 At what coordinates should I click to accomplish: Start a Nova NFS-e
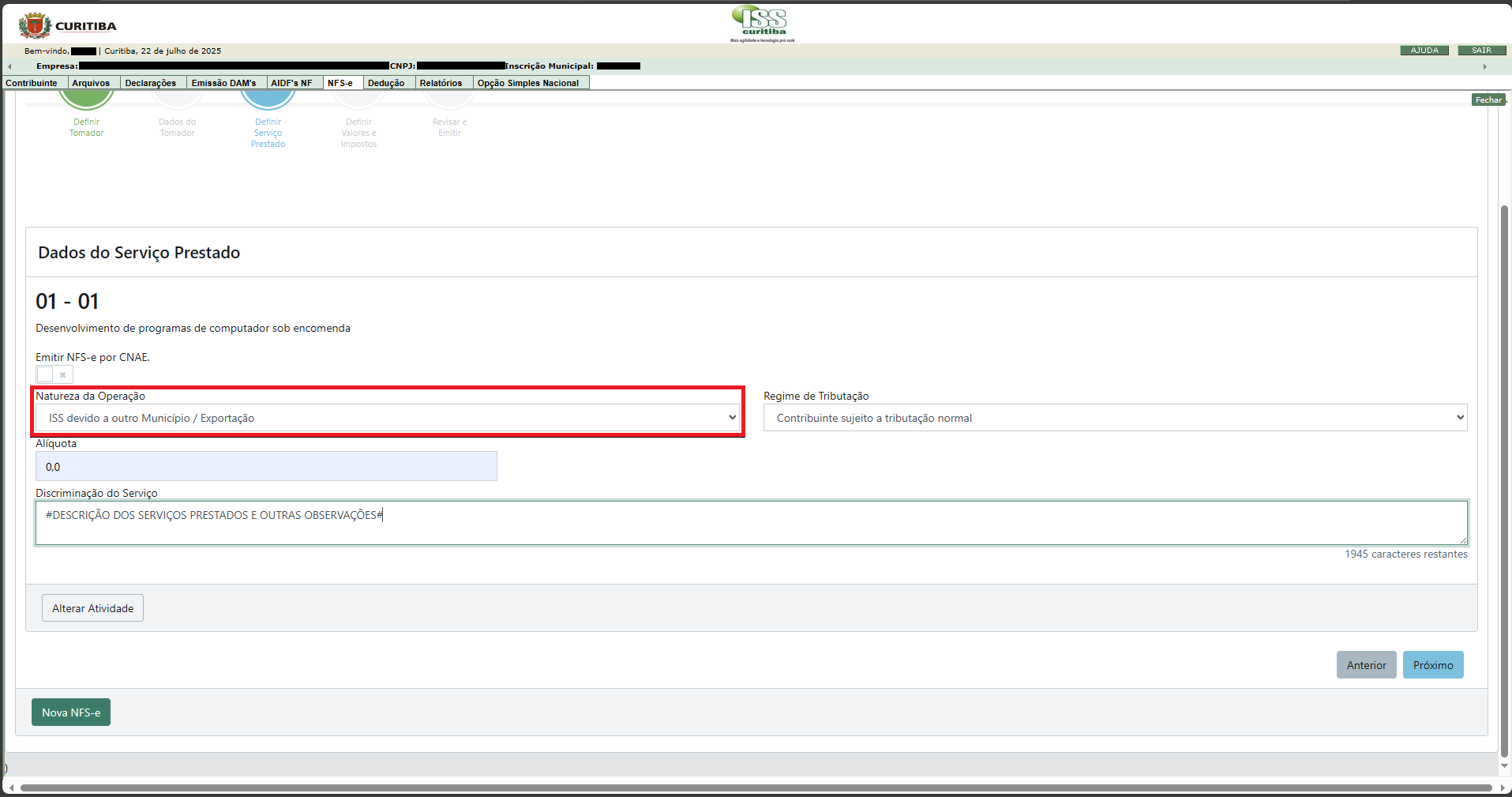[71, 712]
